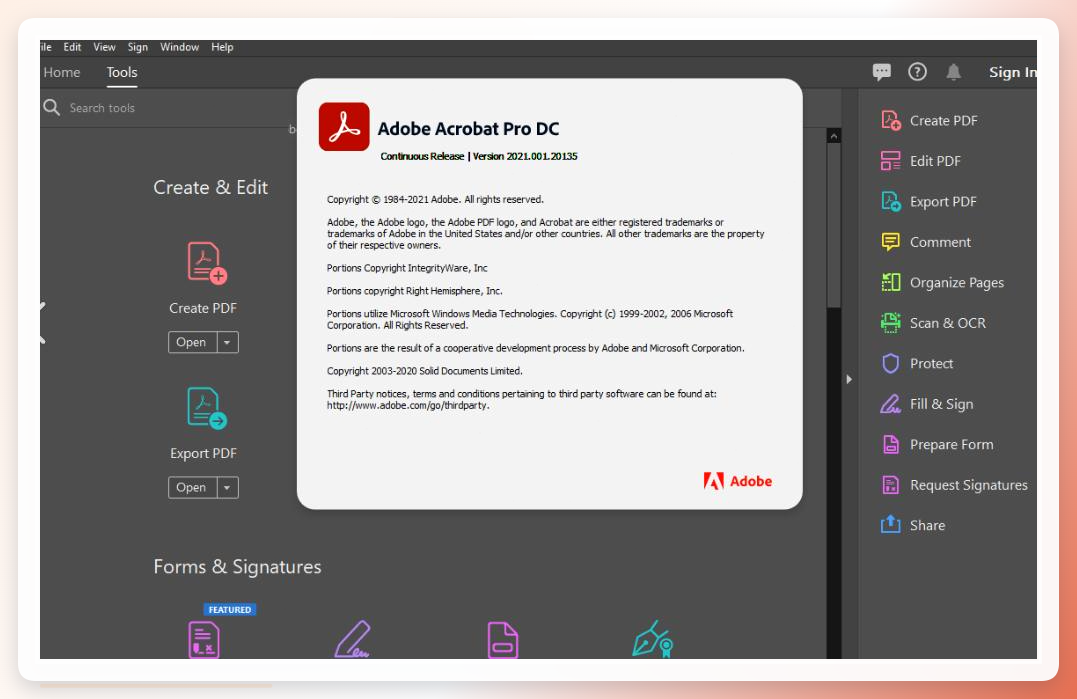Open the notifications bell icon

coord(953,71)
